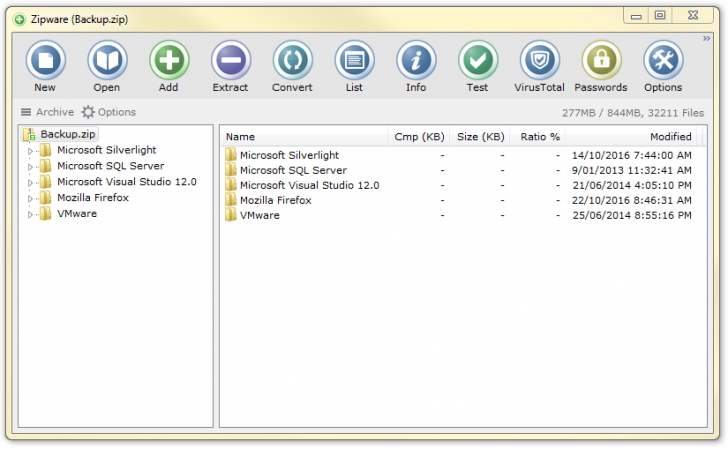Sort by the Name column header
This screenshot has width=728, height=449.
[x=304, y=137]
